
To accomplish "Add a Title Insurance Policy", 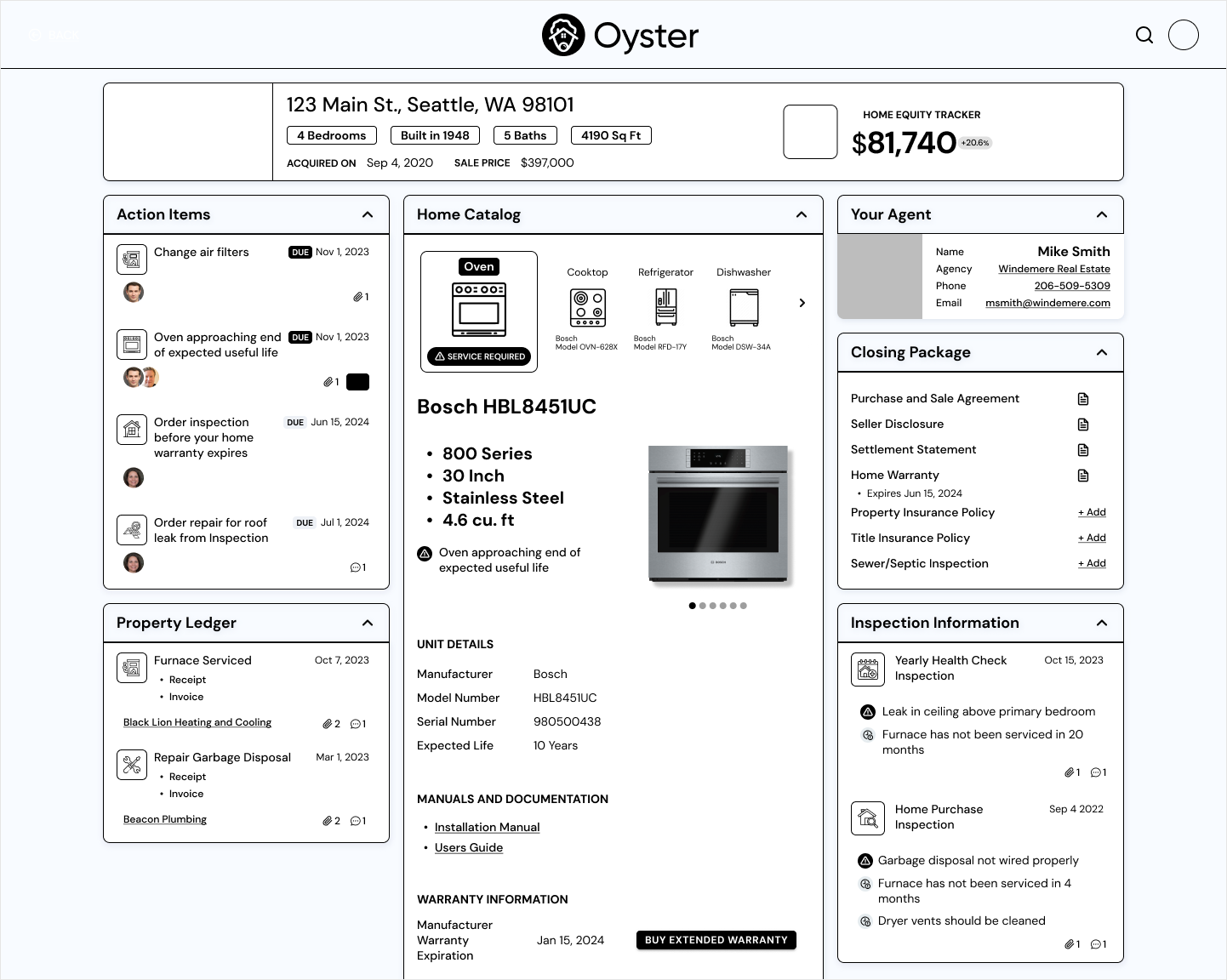I will click(1092, 538).
